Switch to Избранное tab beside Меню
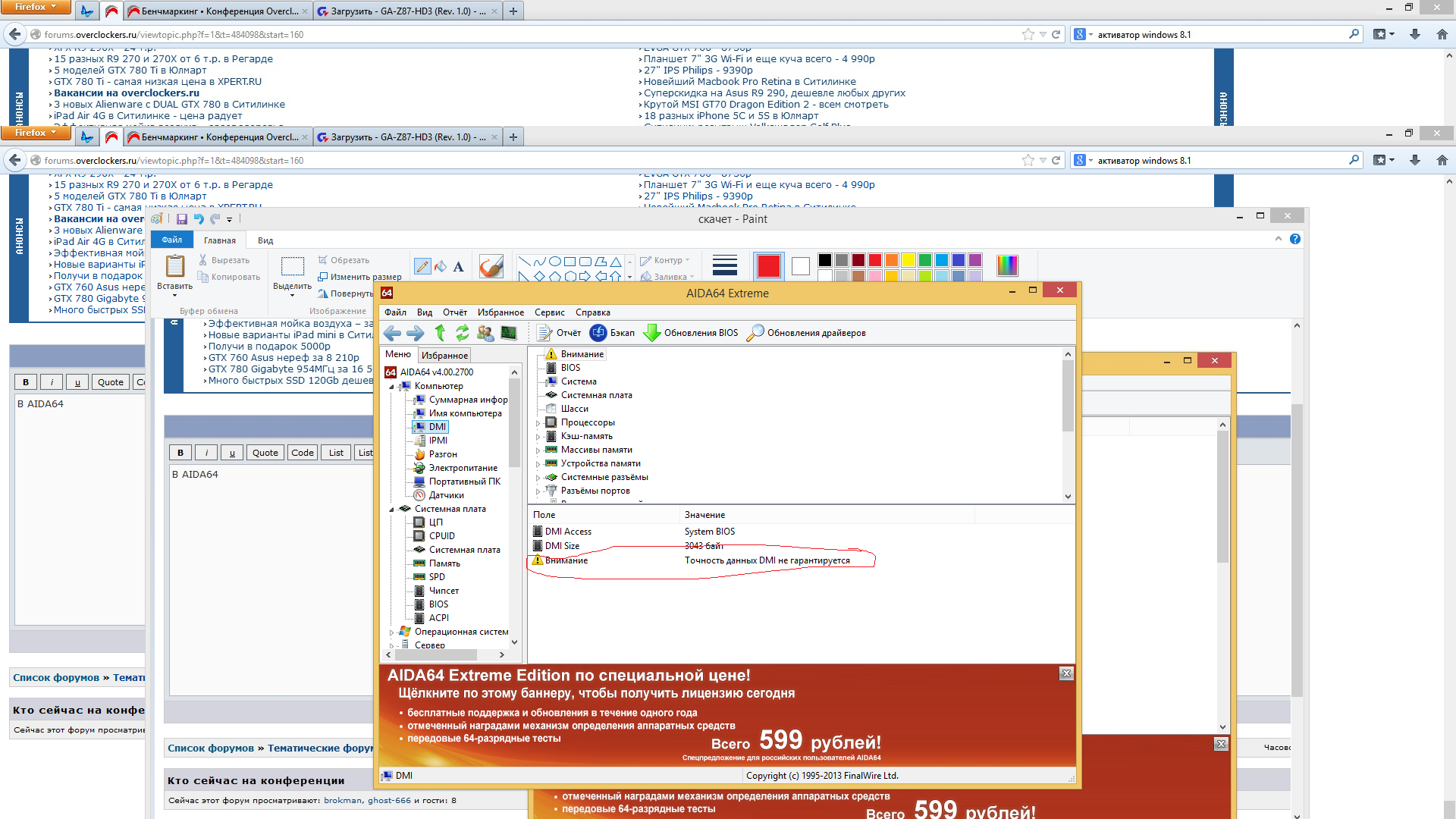This screenshot has width=1456, height=819. (444, 356)
